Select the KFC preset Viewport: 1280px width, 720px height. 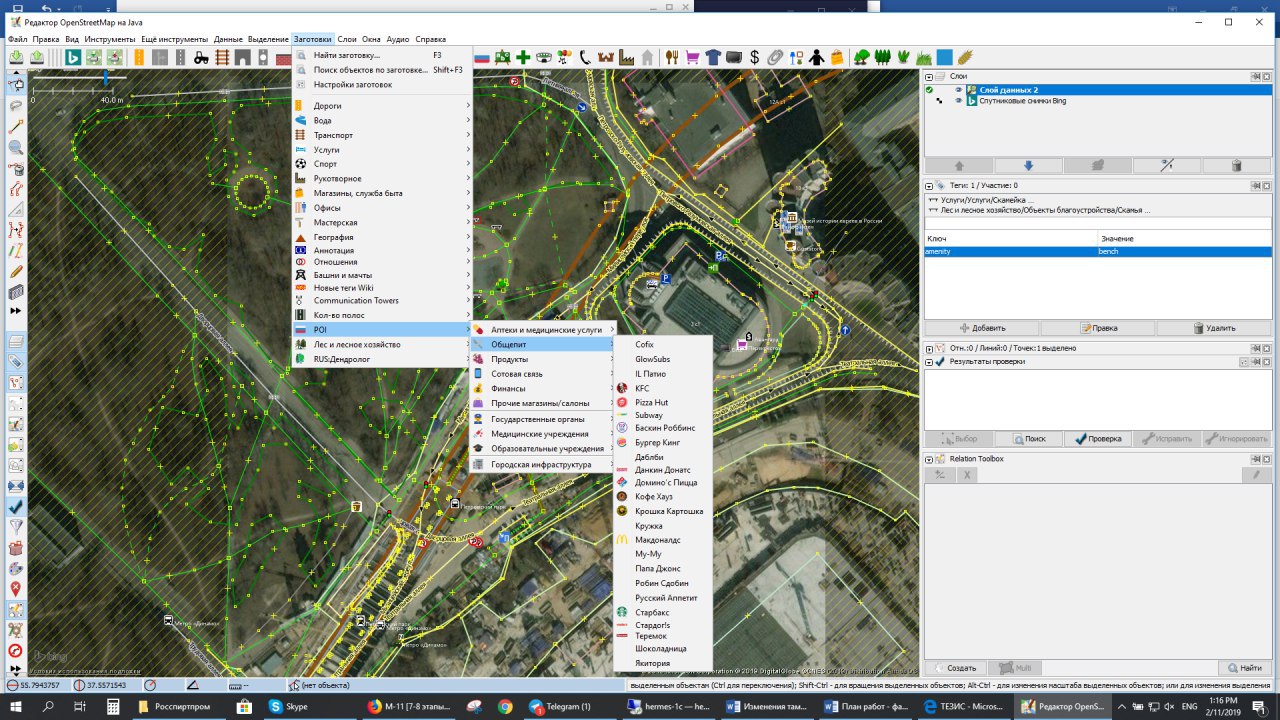coord(663,388)
